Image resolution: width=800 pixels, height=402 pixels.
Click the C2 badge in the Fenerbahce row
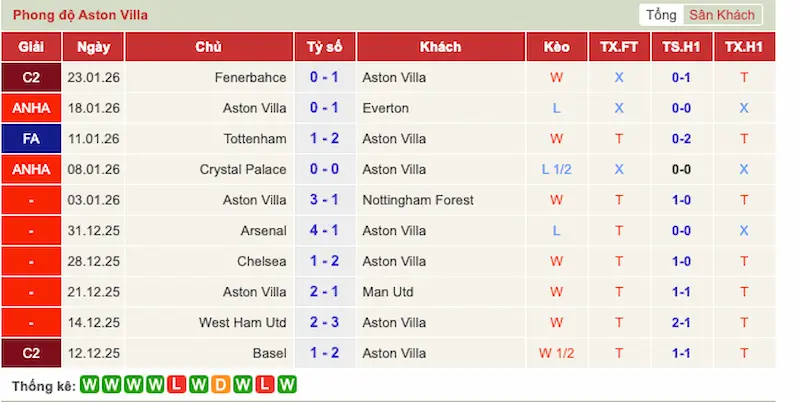click(31, 77)
